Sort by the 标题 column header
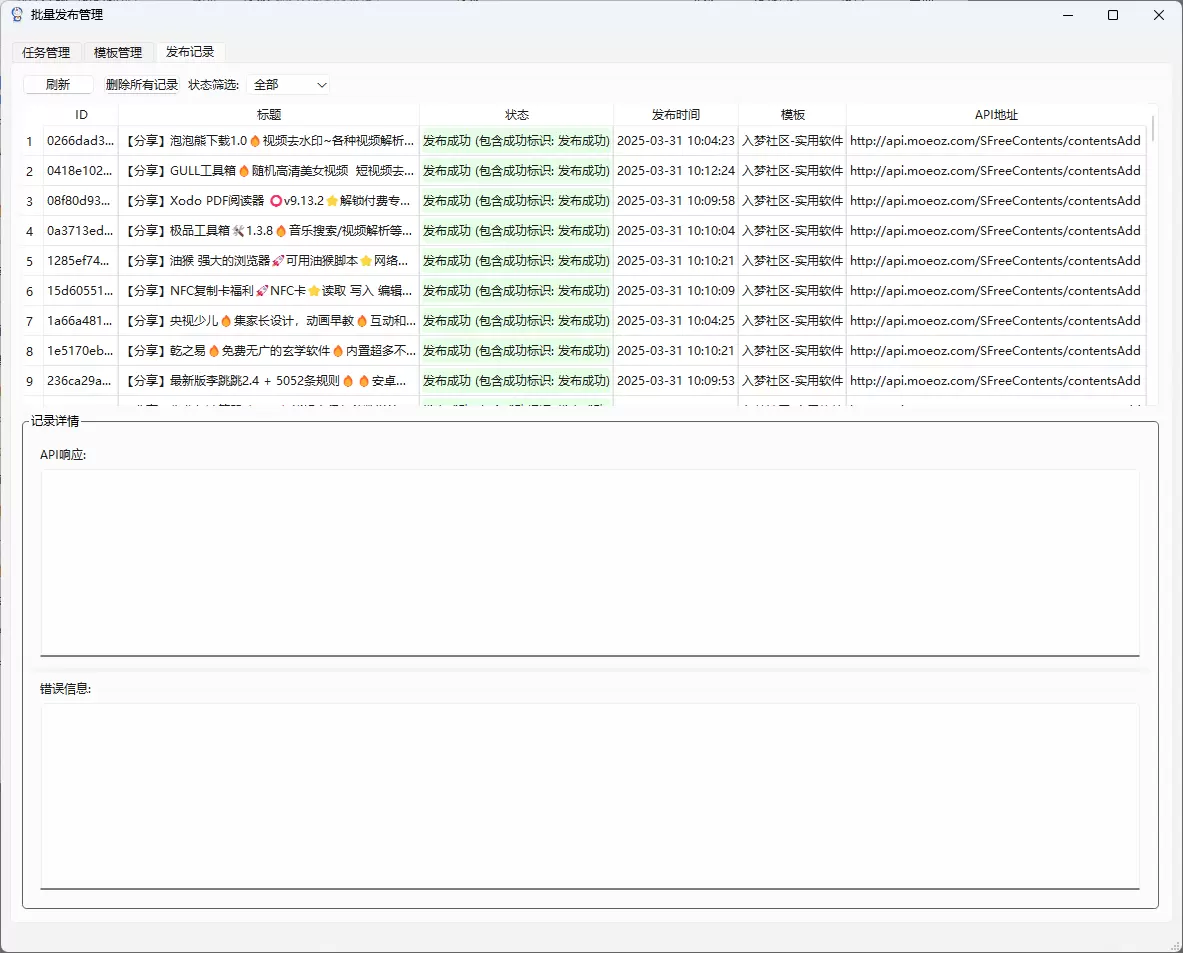This screenshot has height=953, width=1183. [269, 115]
